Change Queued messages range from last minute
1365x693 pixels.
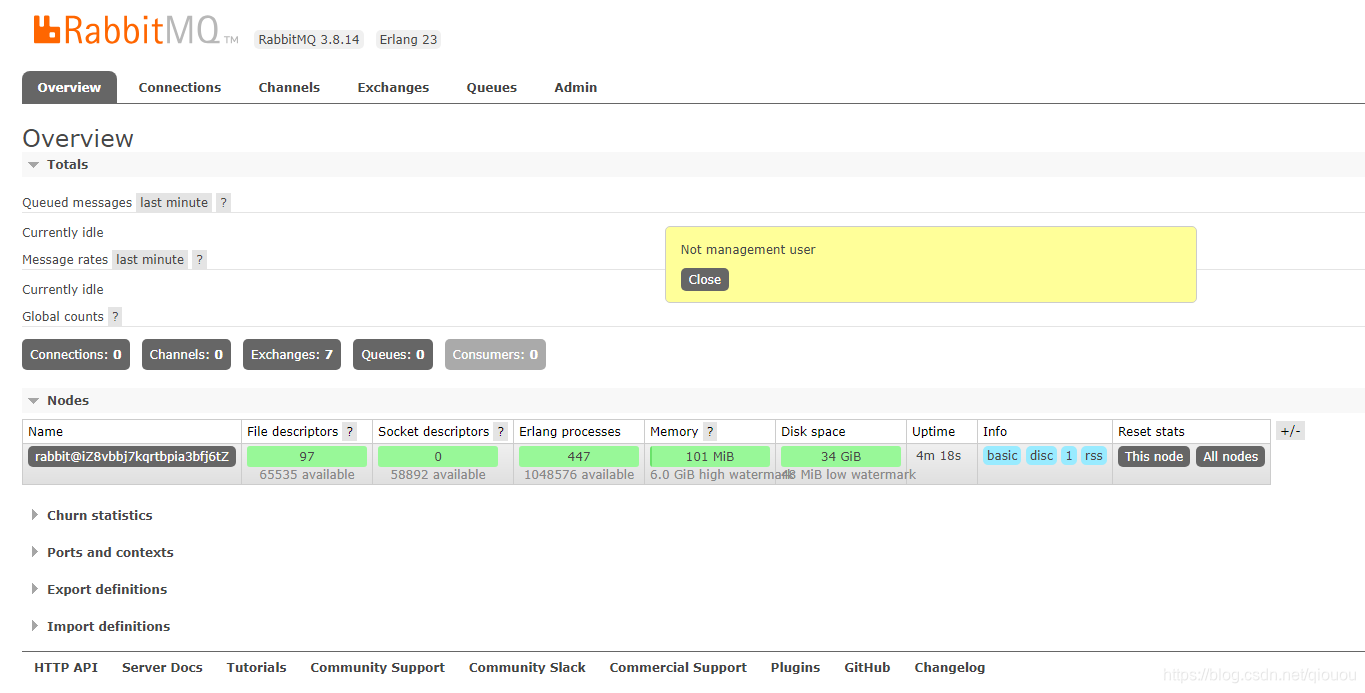coord(174,202)
